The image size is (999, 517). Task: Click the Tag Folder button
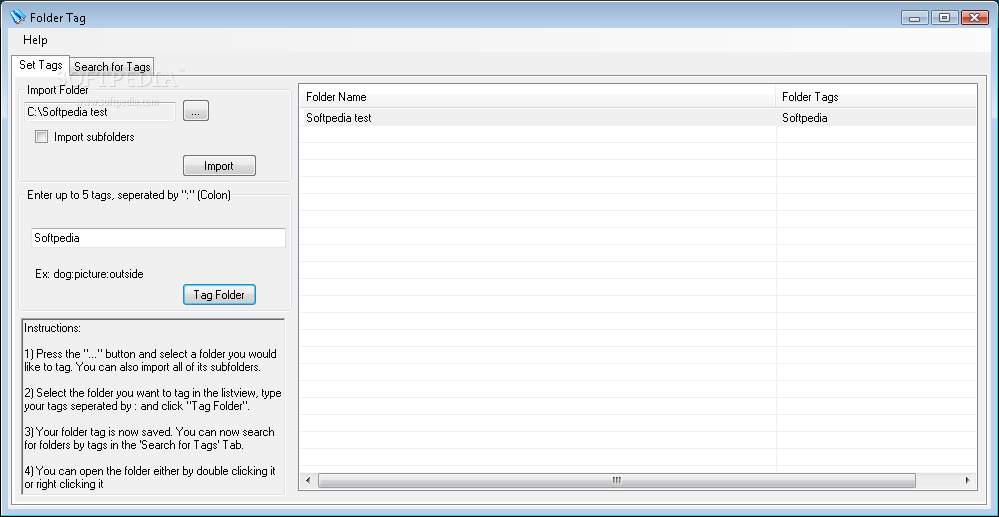coord(219,295)
